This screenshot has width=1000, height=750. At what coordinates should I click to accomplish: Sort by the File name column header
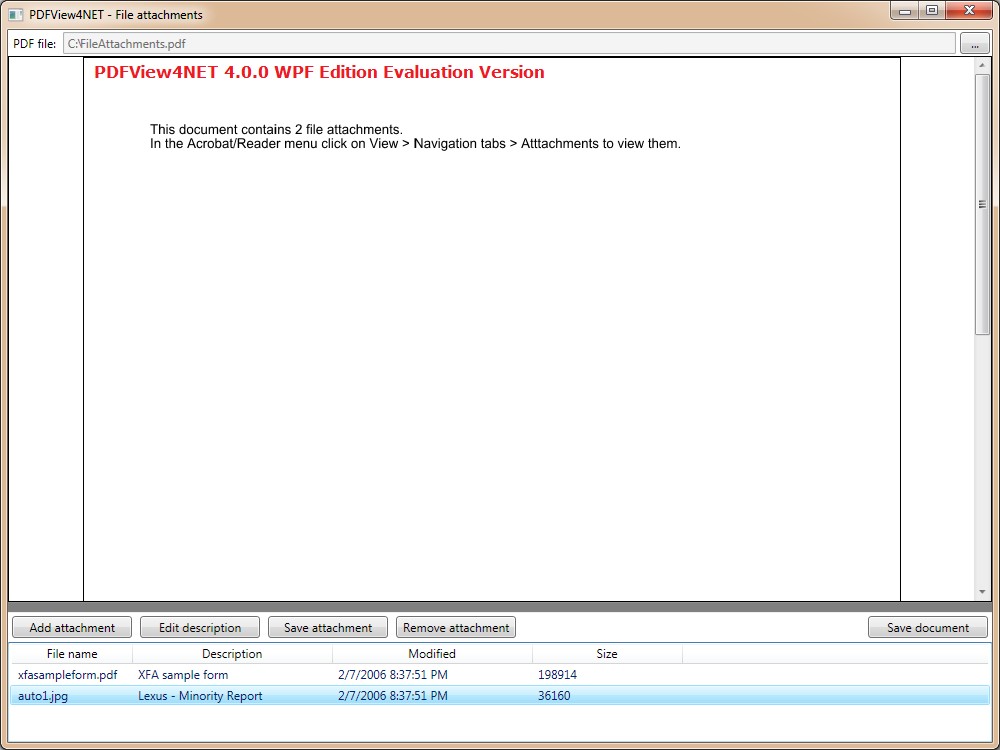point(72,654)
